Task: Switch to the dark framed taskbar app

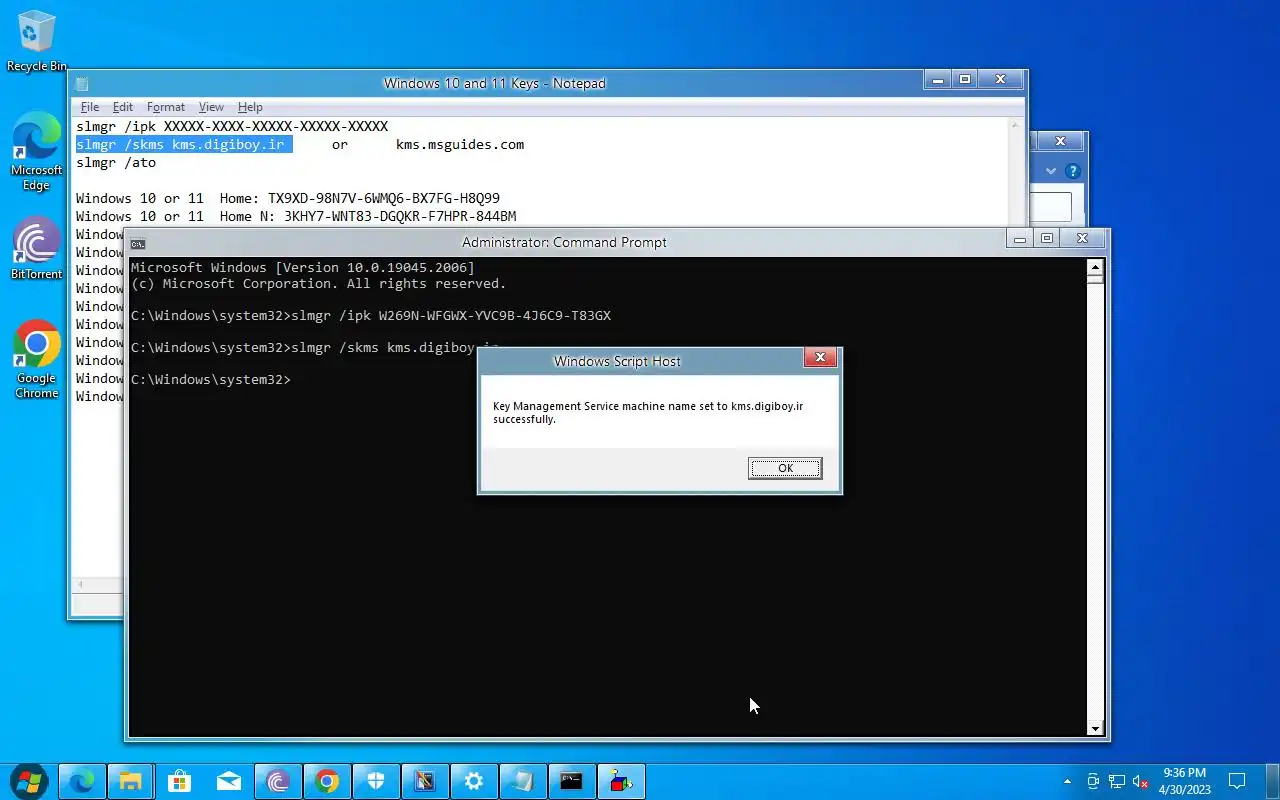Action: tap(425, 781)
